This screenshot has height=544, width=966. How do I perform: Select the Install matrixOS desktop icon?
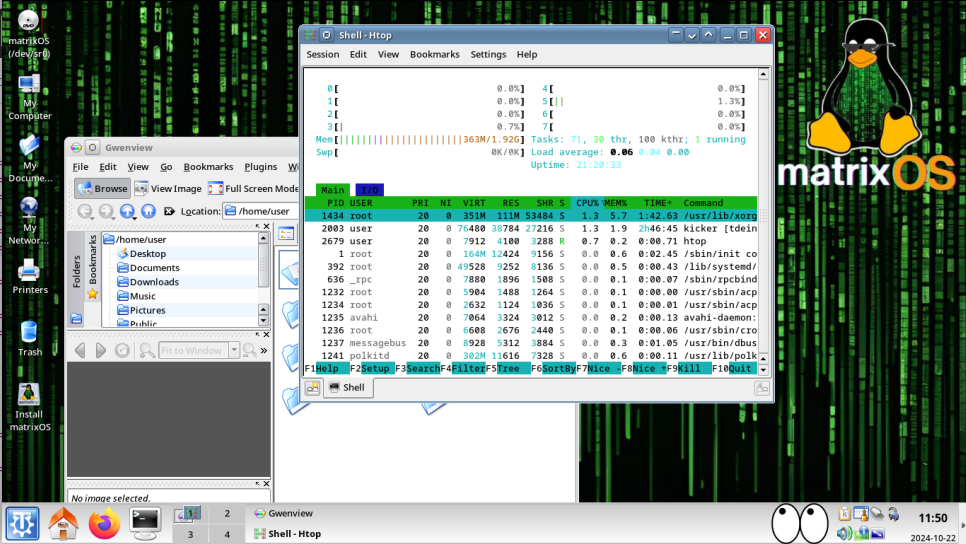(x=29, y=407)
